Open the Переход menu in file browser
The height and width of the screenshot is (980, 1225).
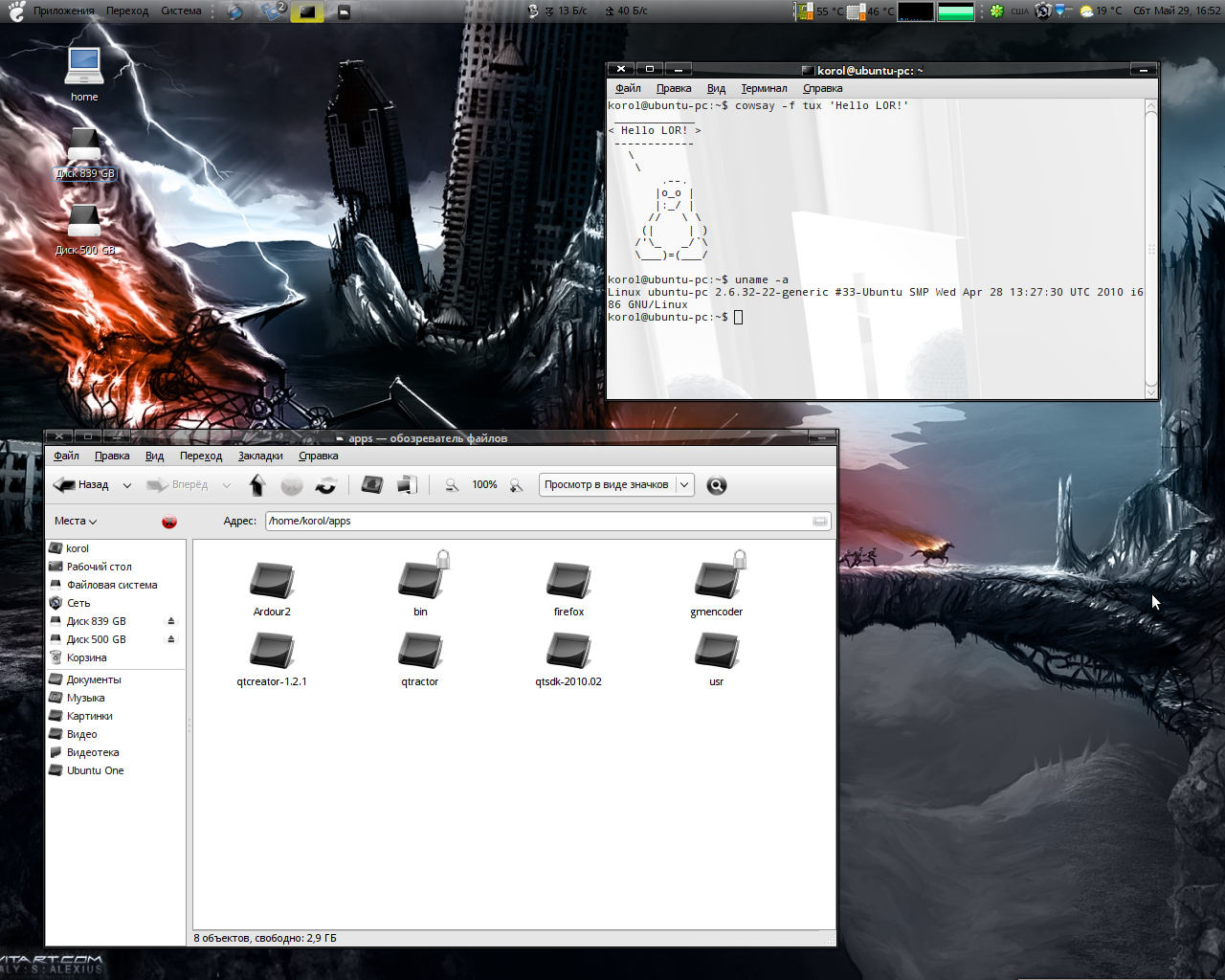click(201, 457)
